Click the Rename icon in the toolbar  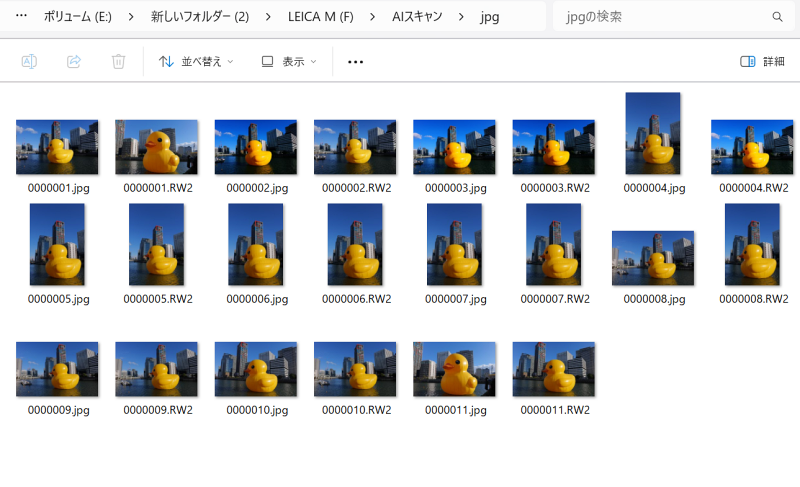[29, 62]
